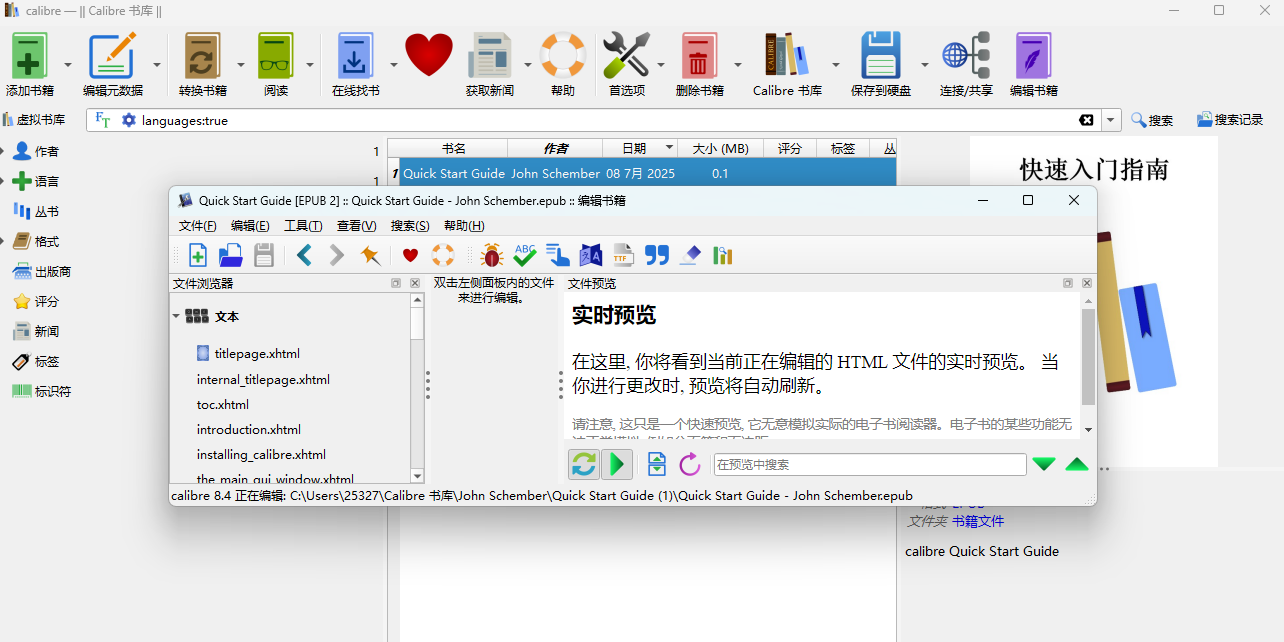Click the 获取新闻 fetch news icon
The height and width of the screenshot is (642, 1284).
490,55
